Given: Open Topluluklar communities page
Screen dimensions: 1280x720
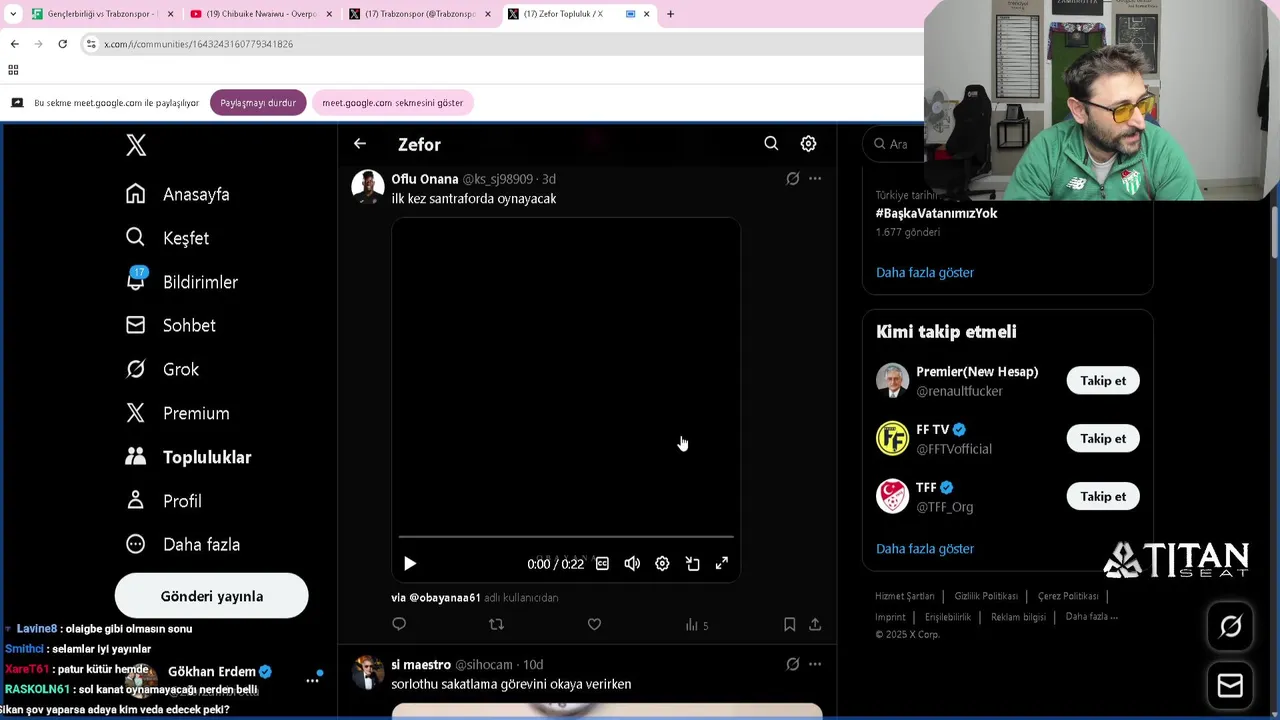Looking at the screenshot, I should point(189,457).
